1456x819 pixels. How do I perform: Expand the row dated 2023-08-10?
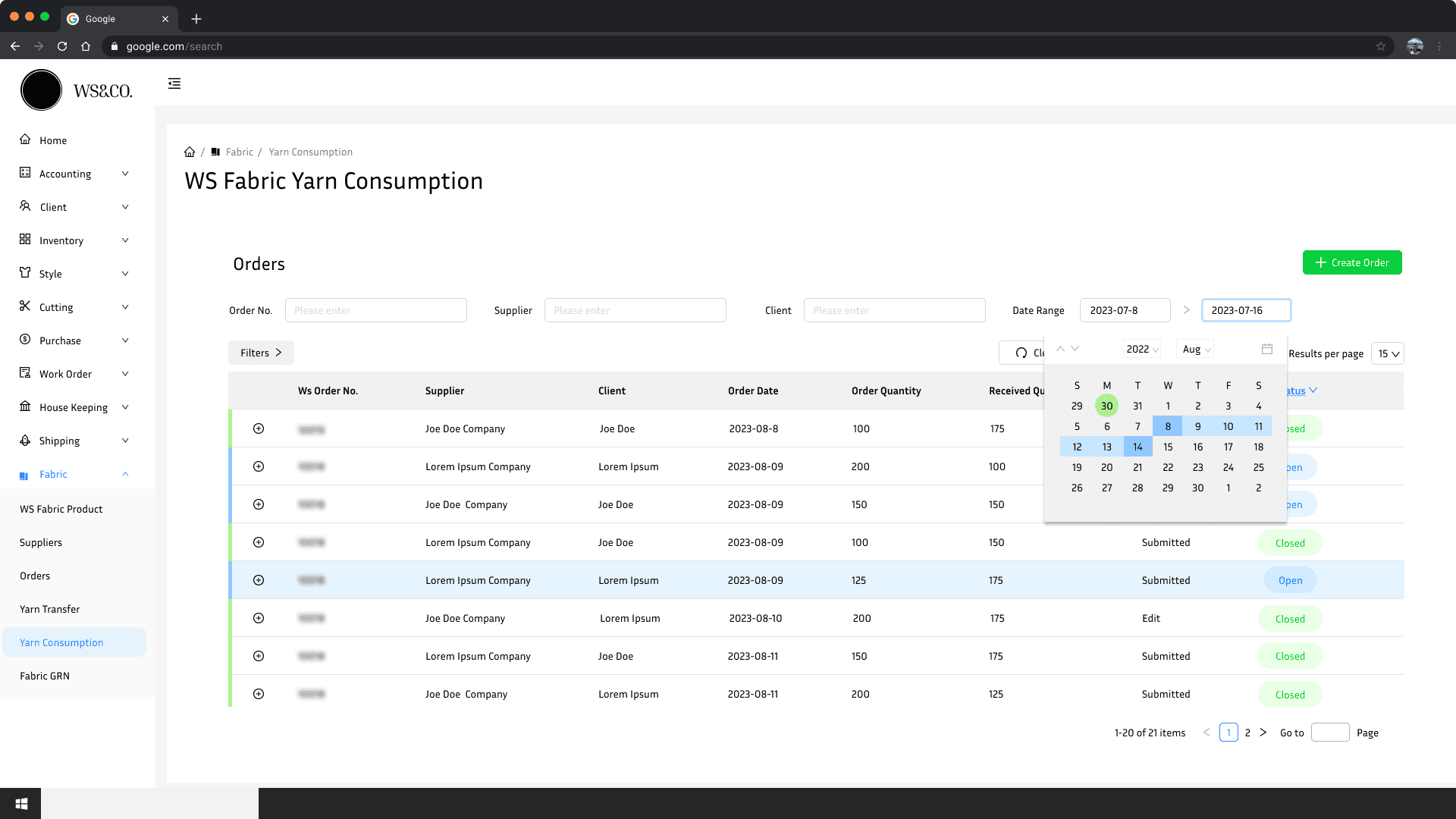[259, 618]
